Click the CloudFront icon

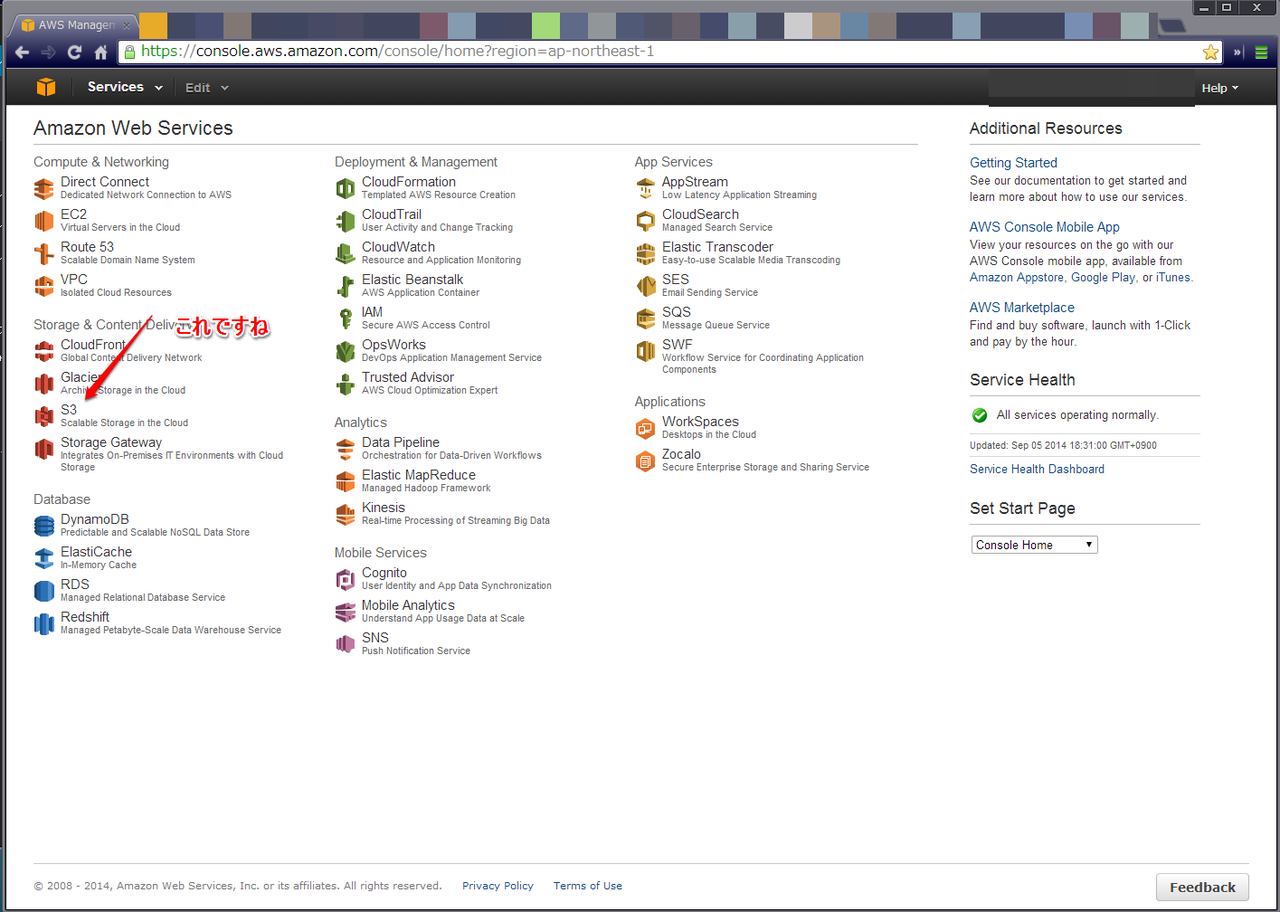point(44,351)
